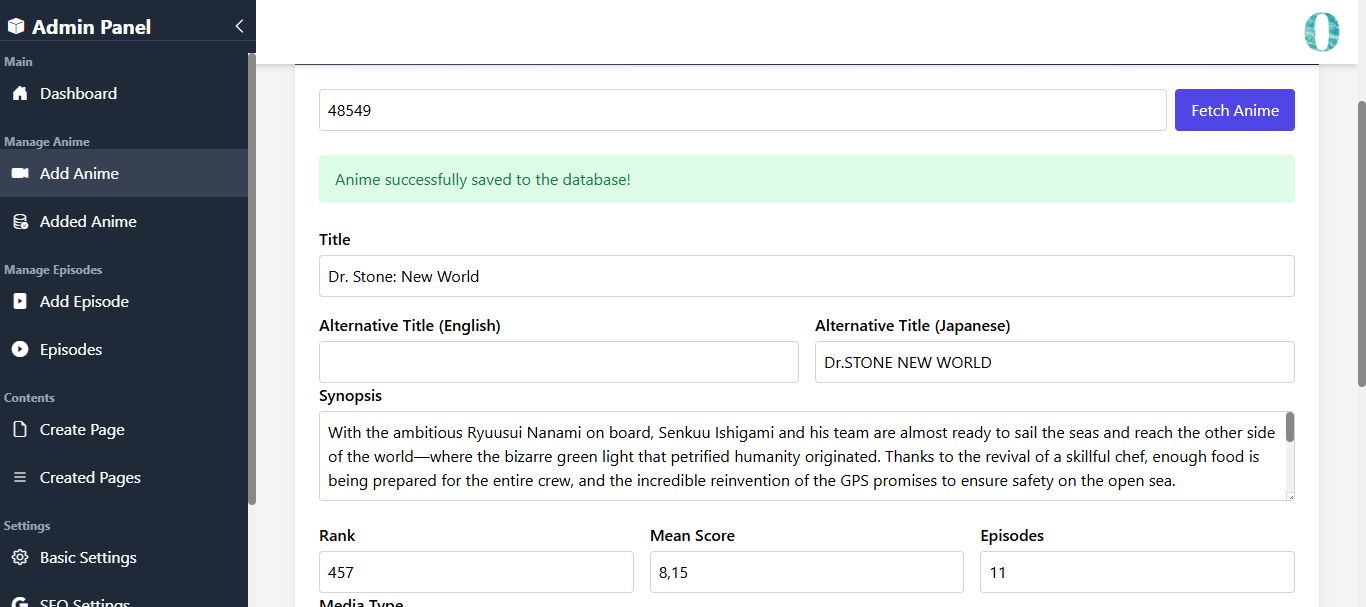Click the 'Manage Episodes' section heading

[53, 270]
